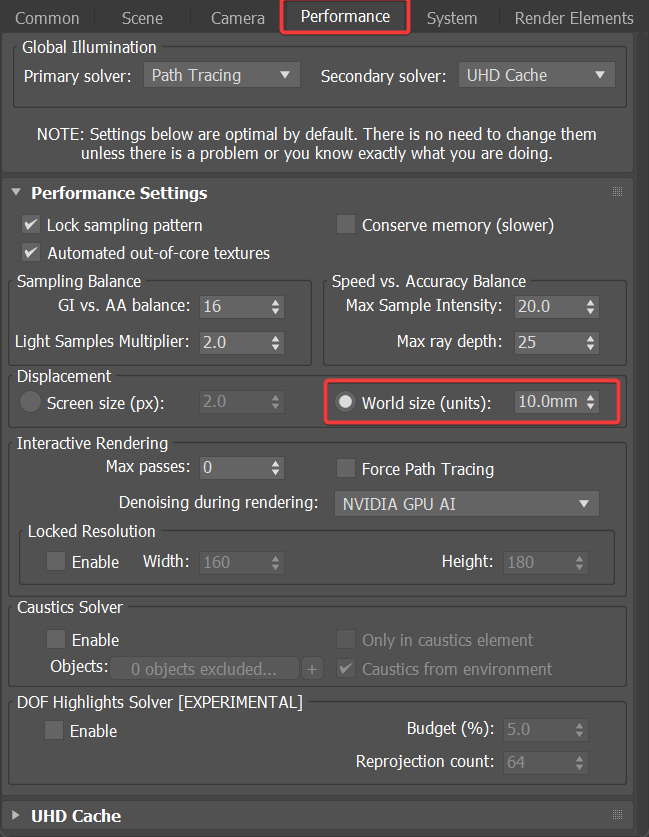The height and width of the screenshot is (837, 649).
Task: Click the 0 objects excluded button
Action: [204, 669]
